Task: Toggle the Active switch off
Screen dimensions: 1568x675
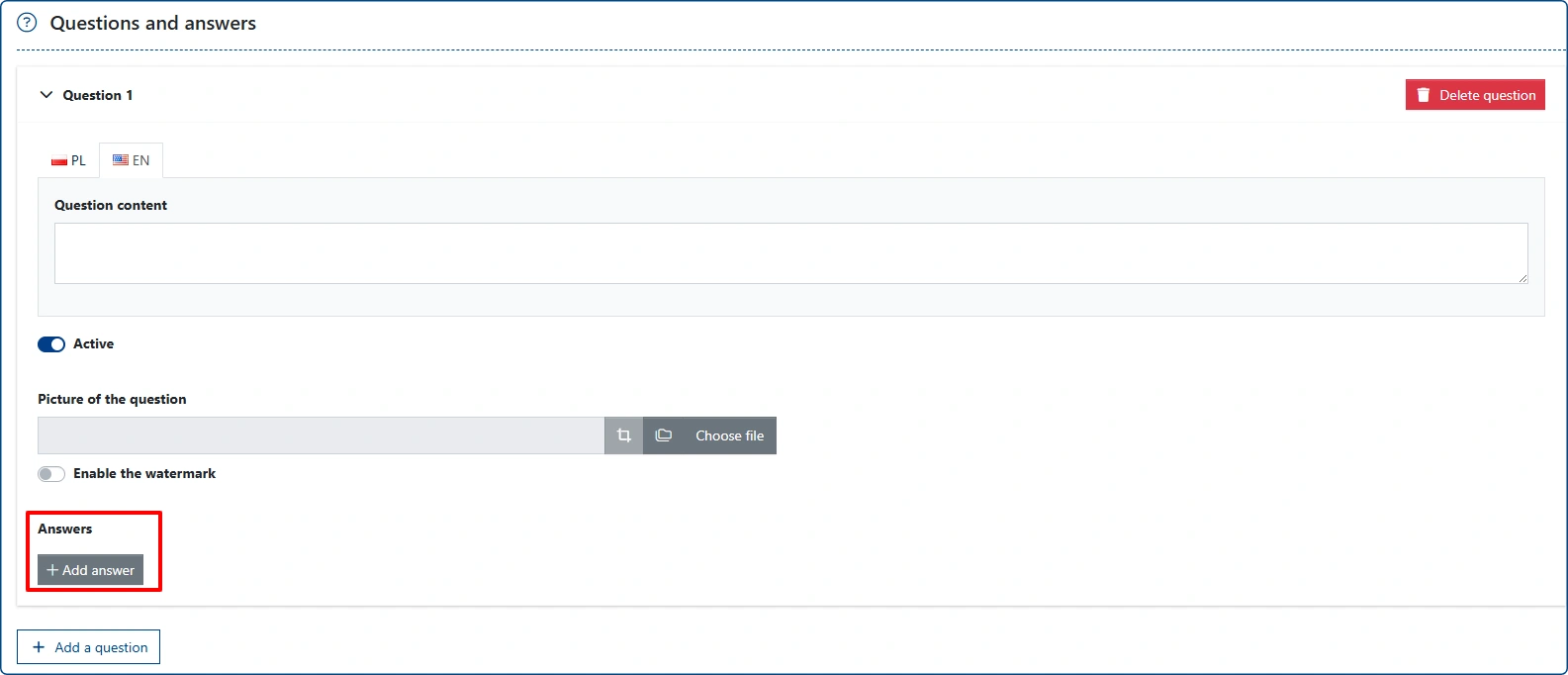Action: tap(51, 344)
